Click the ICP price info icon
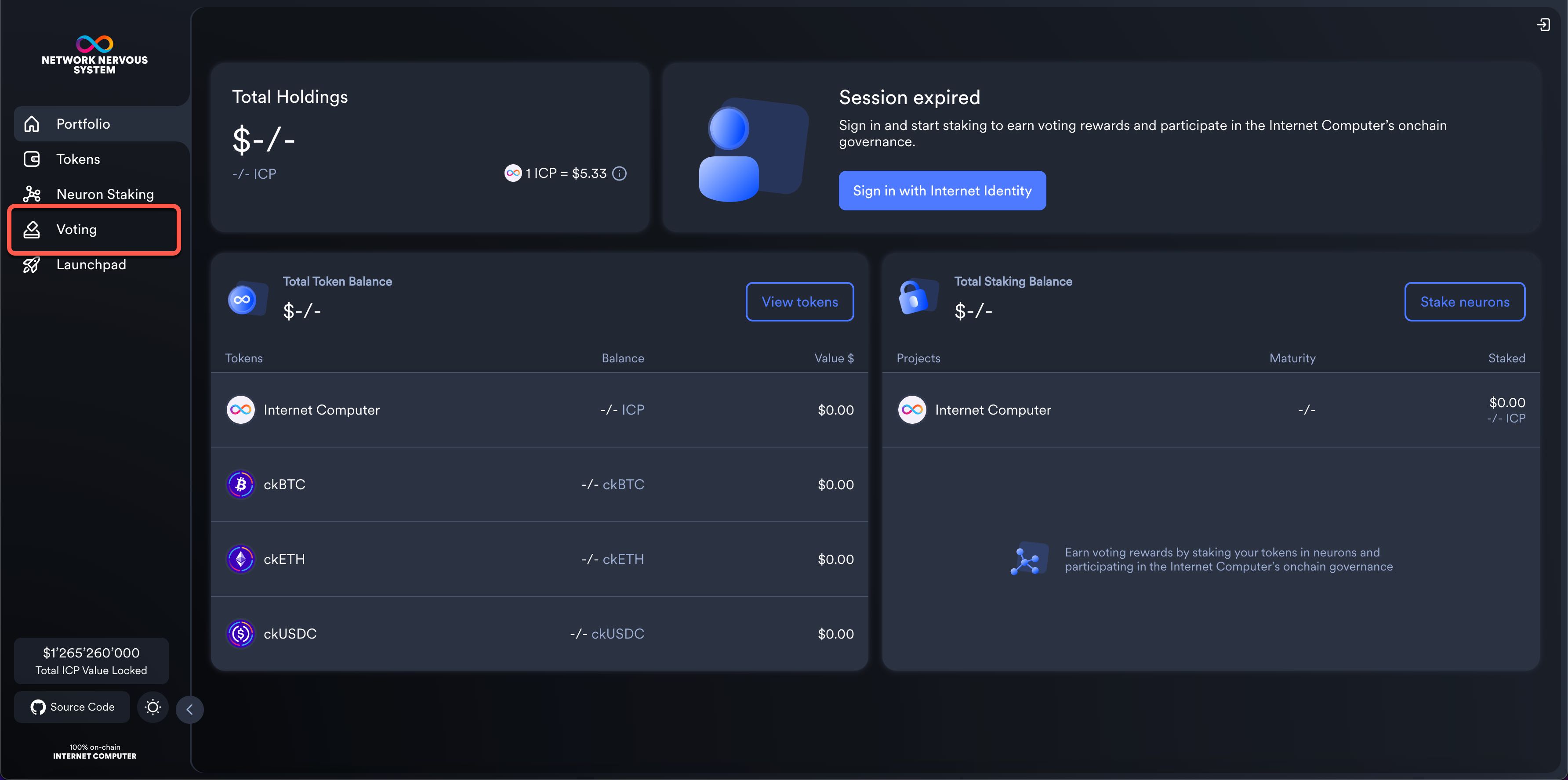The image size is (1568, 780). pyautogui.click(x=619, y=173)
